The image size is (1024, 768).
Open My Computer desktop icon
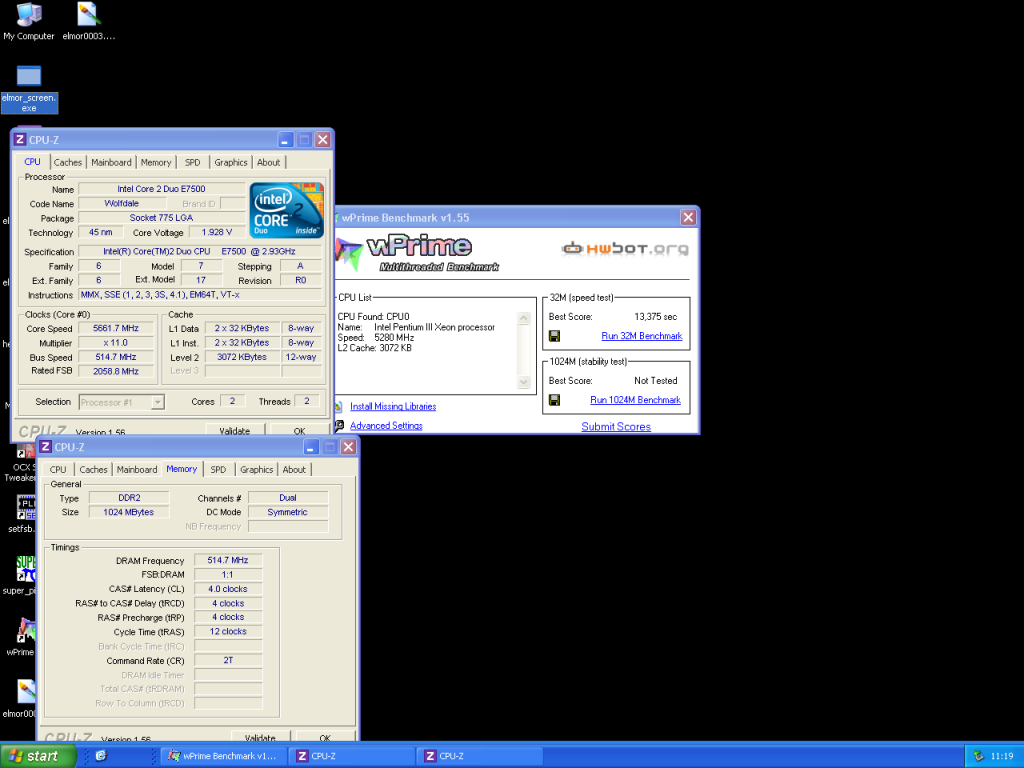(x=29, y=15)
